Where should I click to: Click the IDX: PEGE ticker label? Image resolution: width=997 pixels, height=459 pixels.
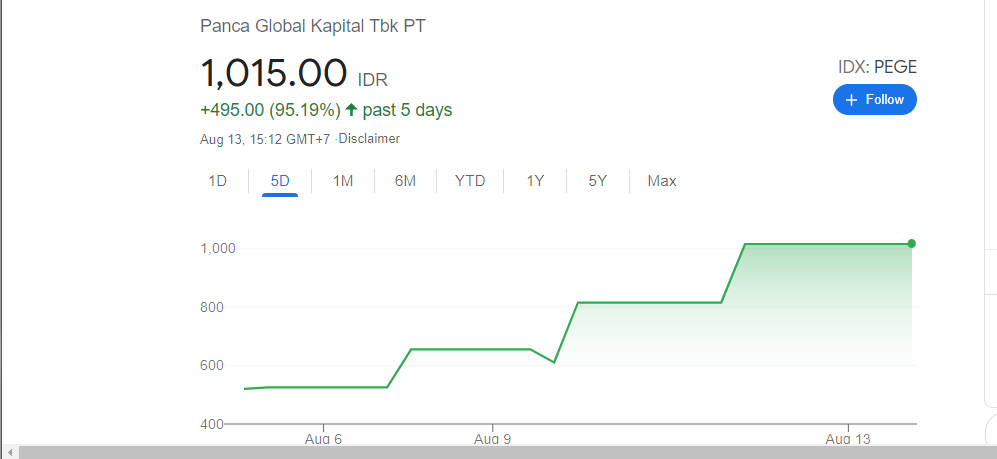(x=877, y=68)
